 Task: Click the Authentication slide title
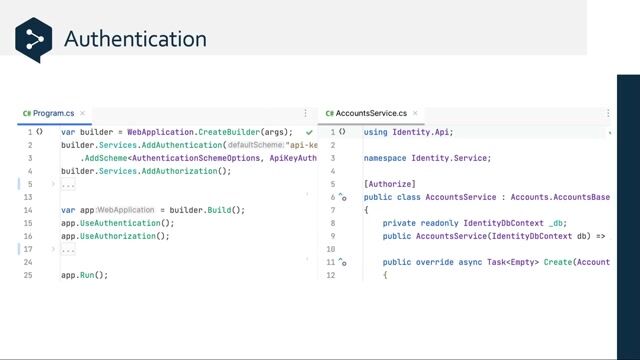[x=136, y=39]
